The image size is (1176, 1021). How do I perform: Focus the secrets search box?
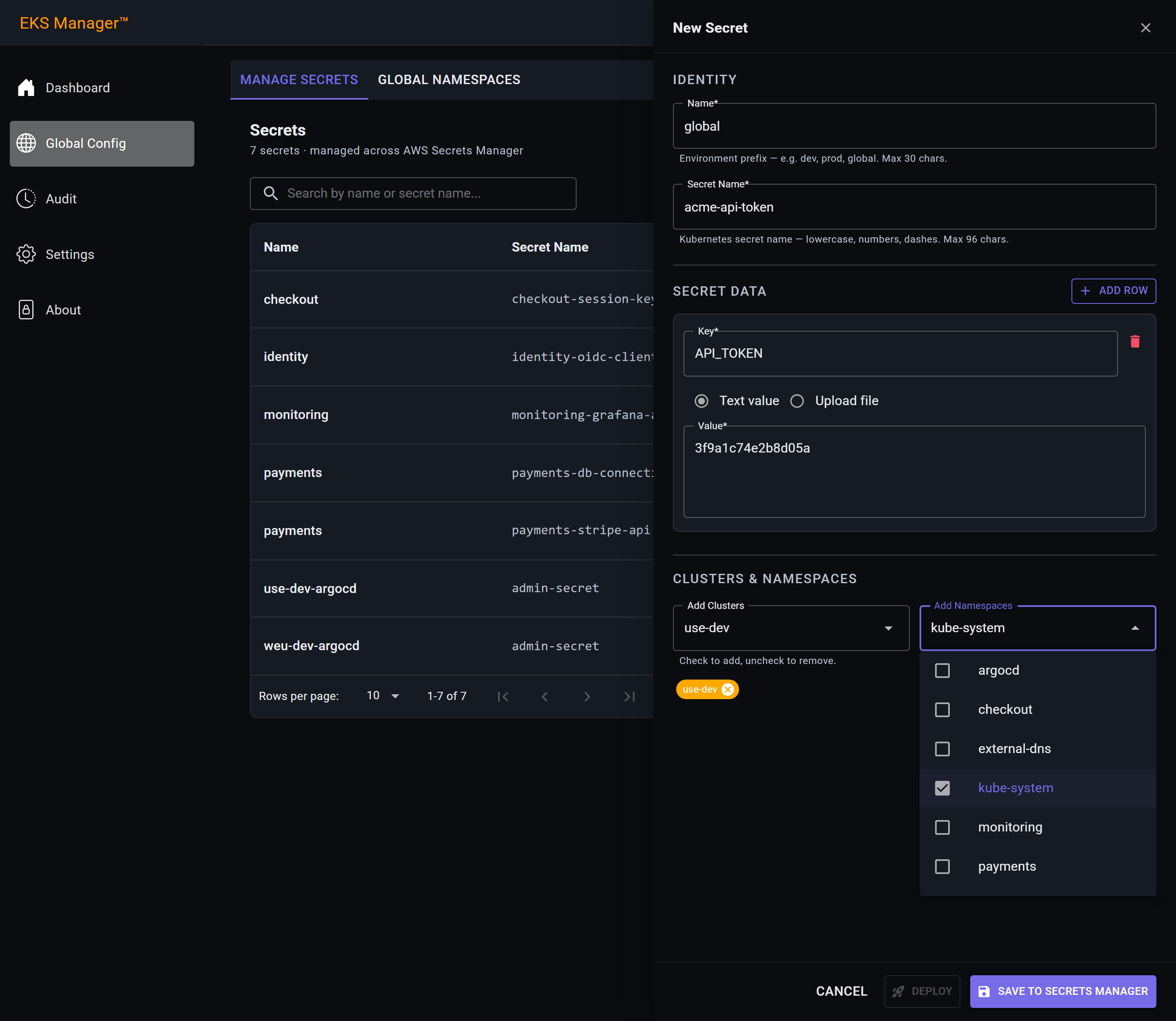click(x=413, y=194)
